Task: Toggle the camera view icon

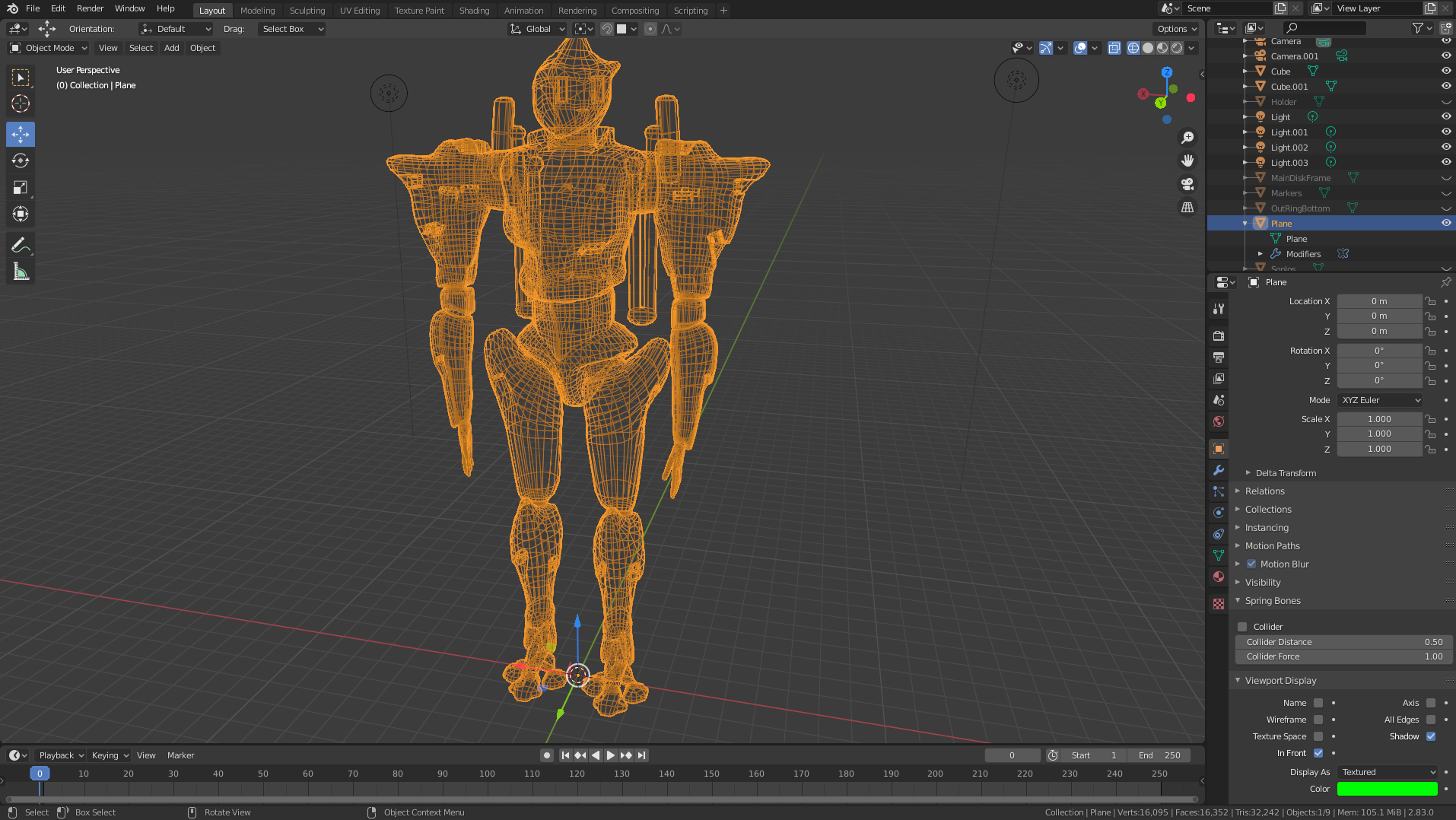Action: click(x=1187, y=184)
